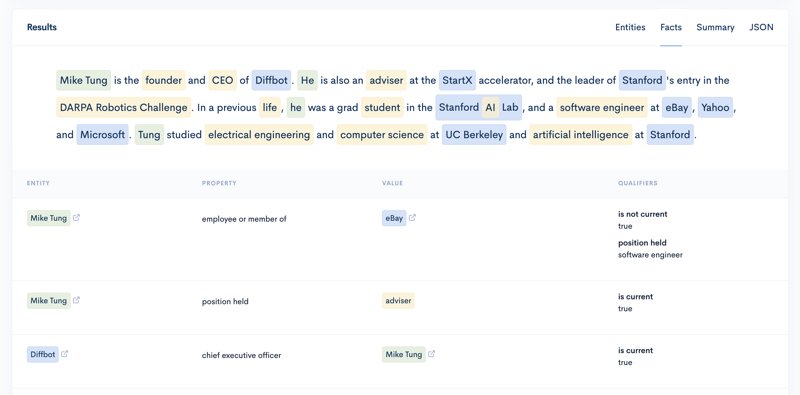
Task: Click the StartX tag in the text
Action: pyautogui.click(x=457, y=80)
